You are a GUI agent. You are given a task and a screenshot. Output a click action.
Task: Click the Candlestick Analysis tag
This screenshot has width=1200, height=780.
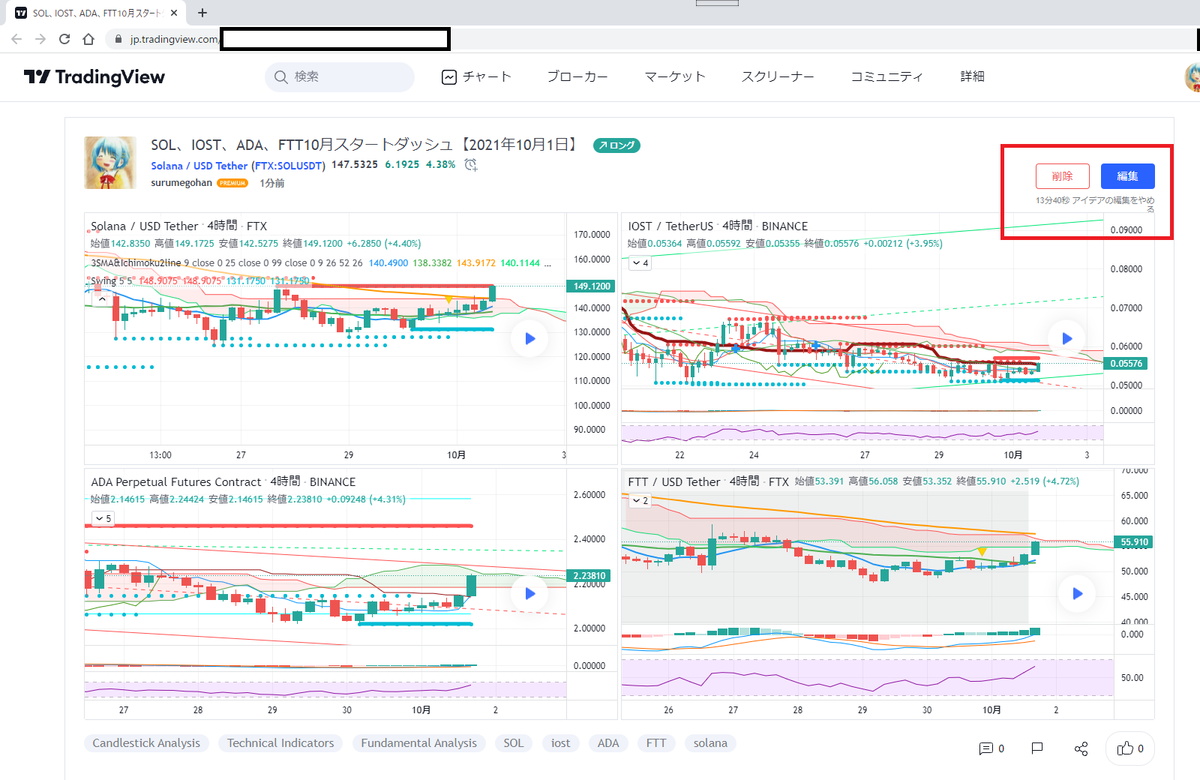click(146, 743)
